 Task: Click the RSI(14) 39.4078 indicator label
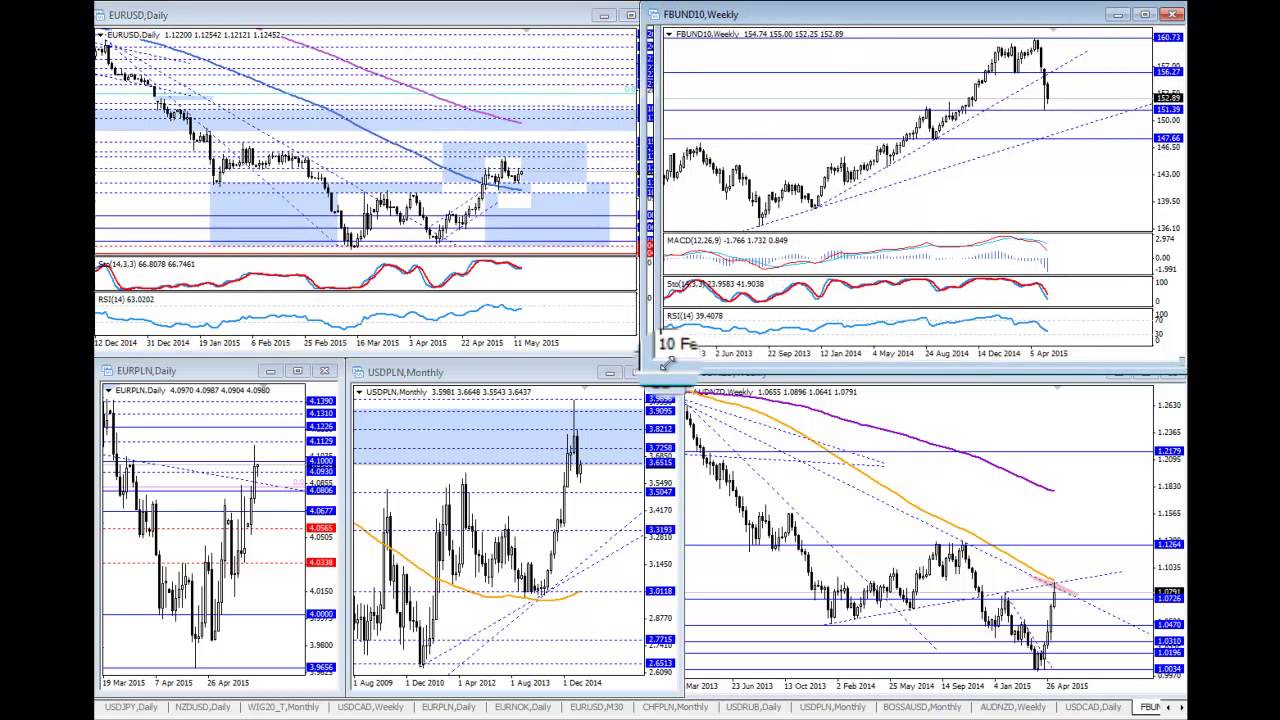click(694, 316)
